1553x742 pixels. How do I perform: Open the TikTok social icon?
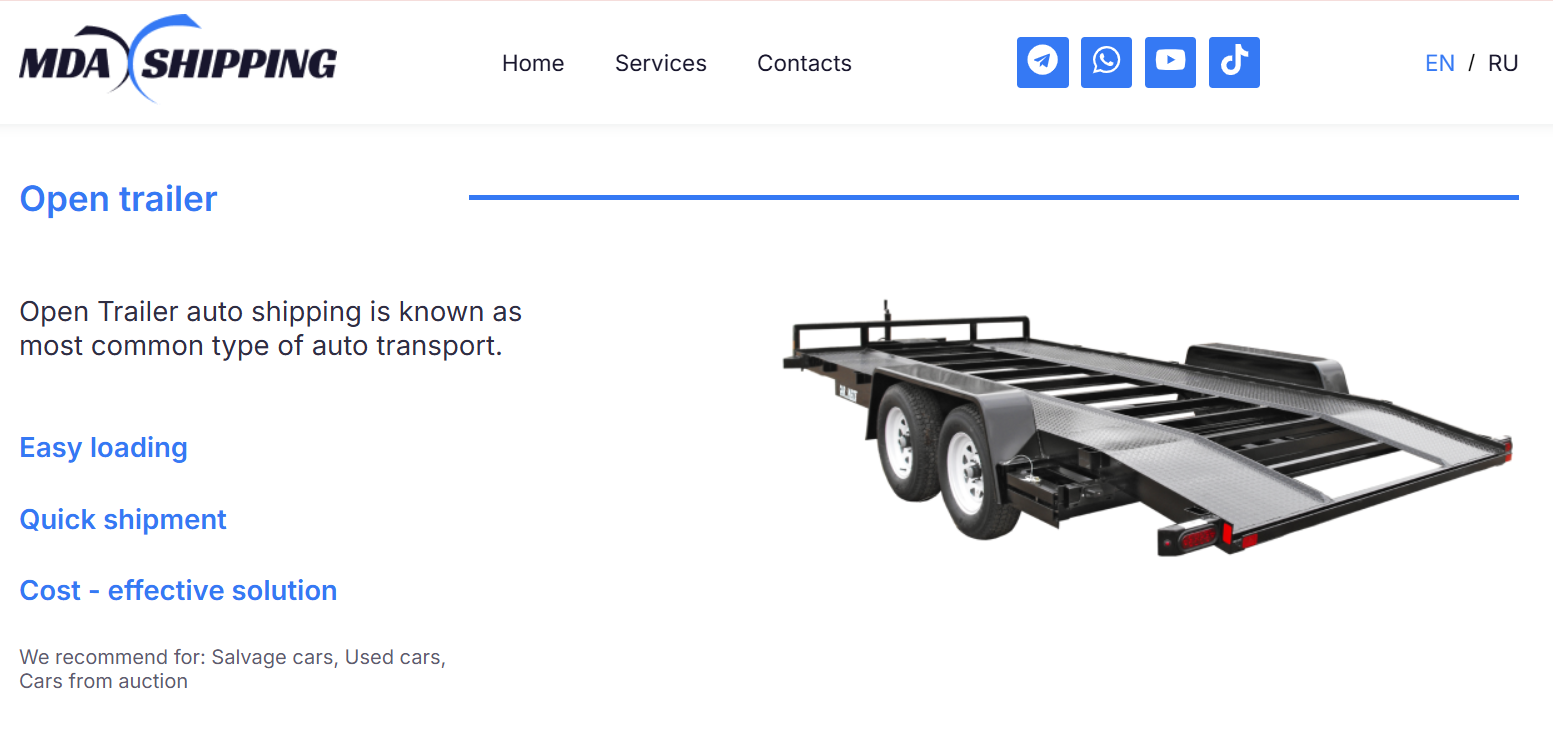(1234, 63)
